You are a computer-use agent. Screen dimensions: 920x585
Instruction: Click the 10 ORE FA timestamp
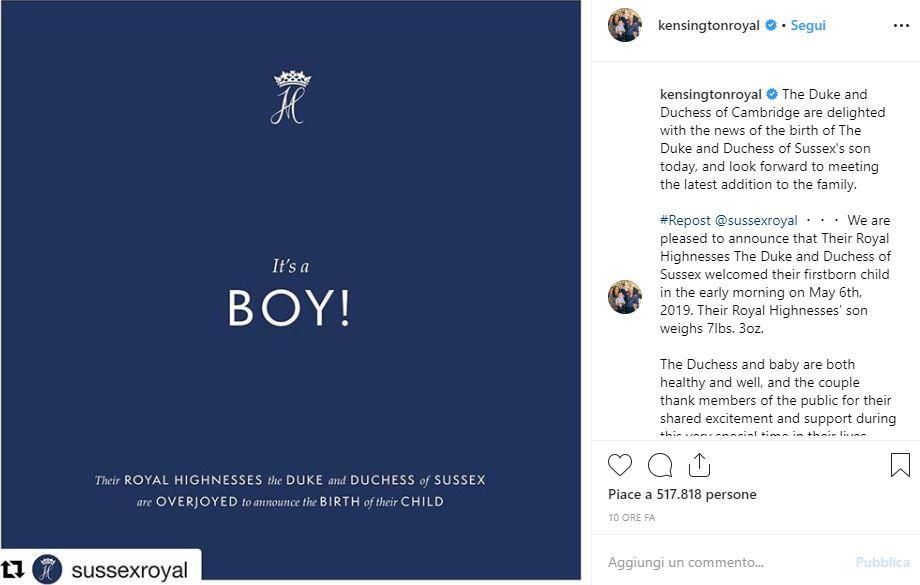(634, 516)
